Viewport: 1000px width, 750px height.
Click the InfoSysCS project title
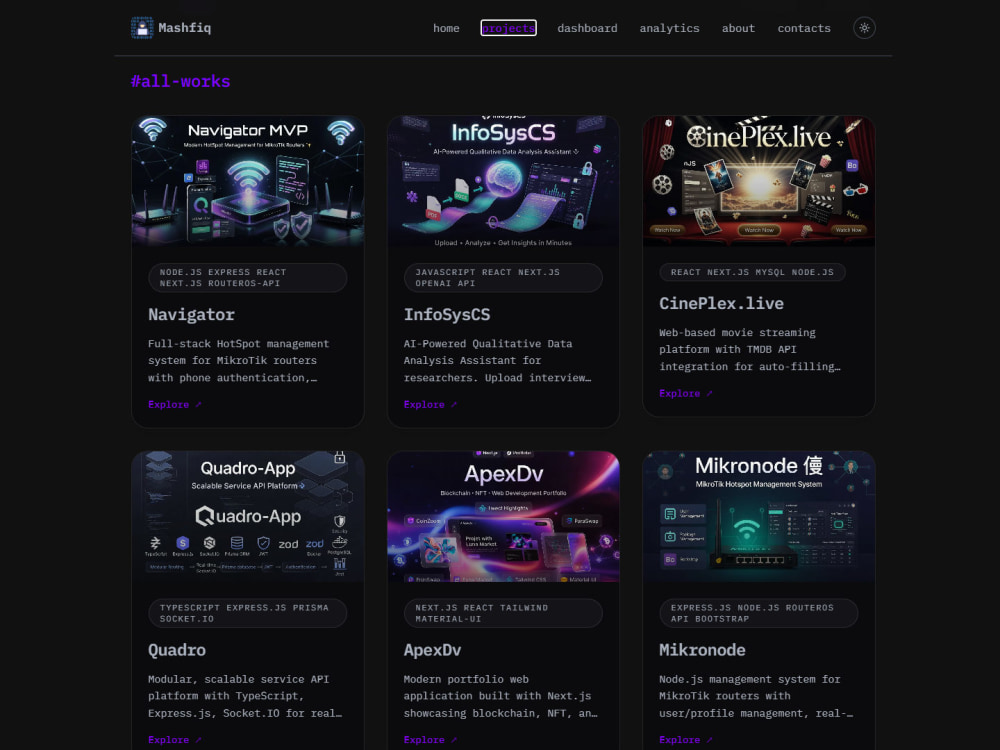(x=446, y=314)
